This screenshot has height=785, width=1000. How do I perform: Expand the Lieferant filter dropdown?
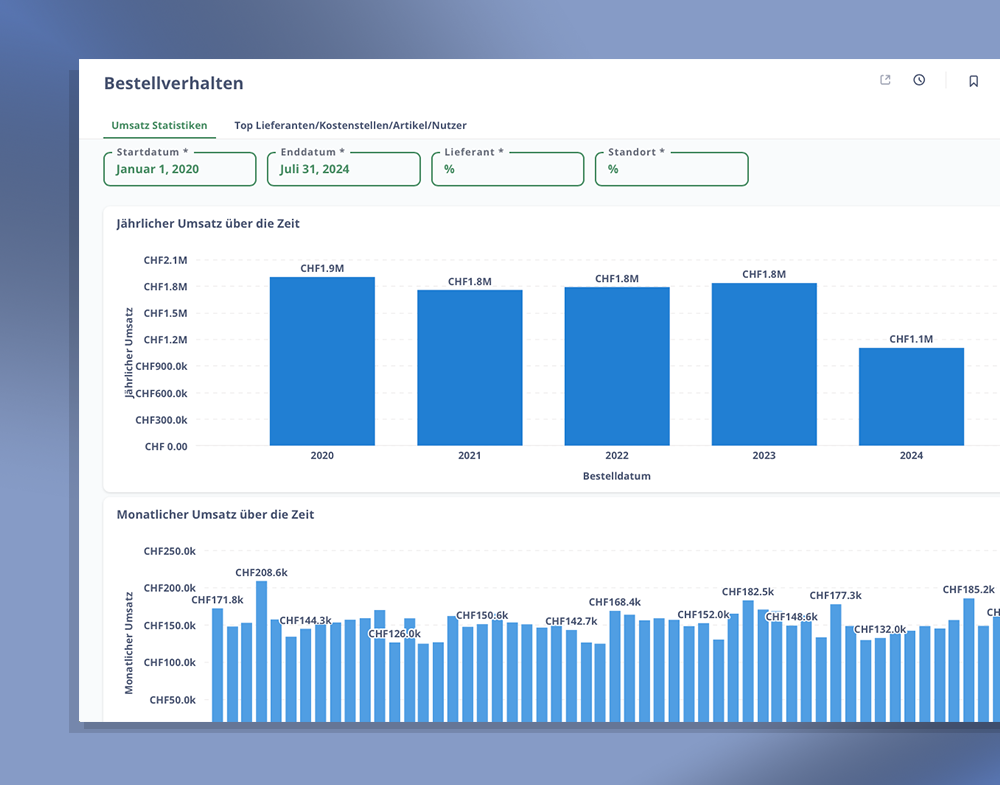click(507, 169)
